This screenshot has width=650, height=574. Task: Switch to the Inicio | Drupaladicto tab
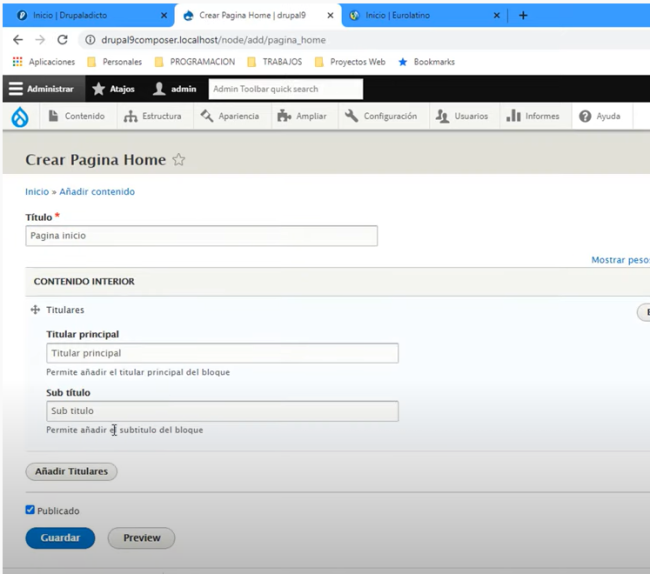[88, 15]
